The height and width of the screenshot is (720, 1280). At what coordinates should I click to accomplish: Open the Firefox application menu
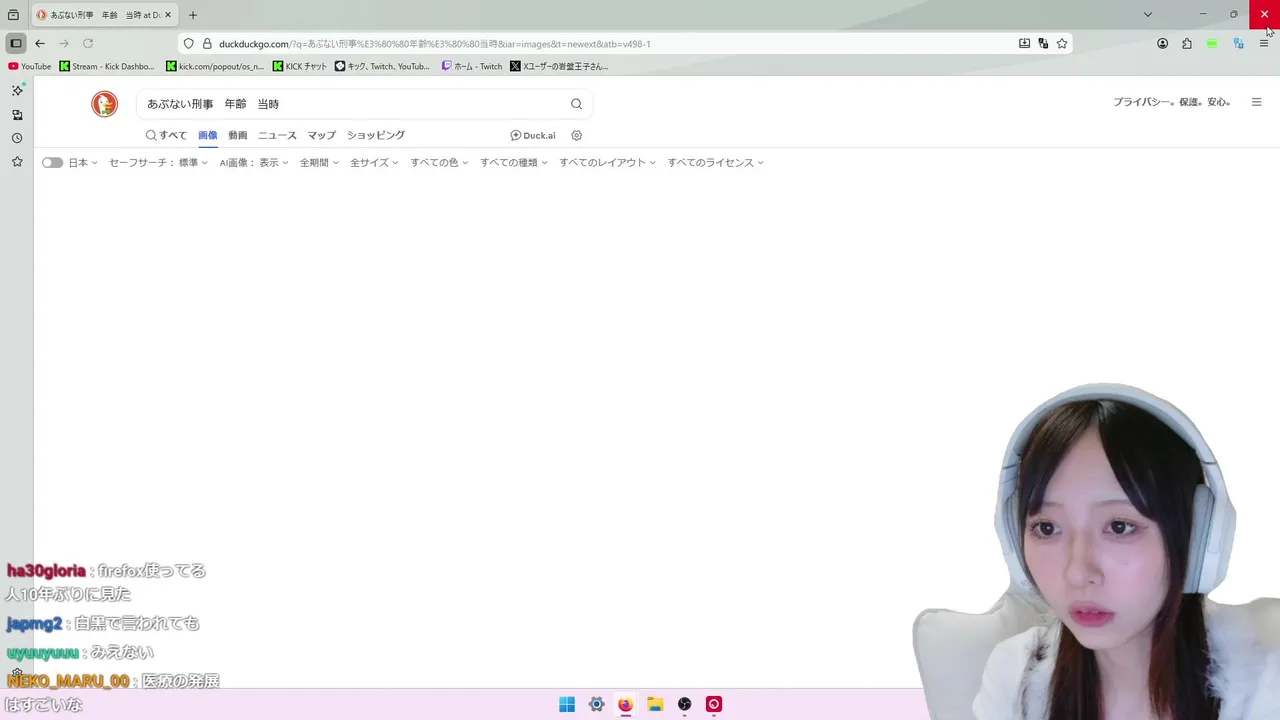1264,44
